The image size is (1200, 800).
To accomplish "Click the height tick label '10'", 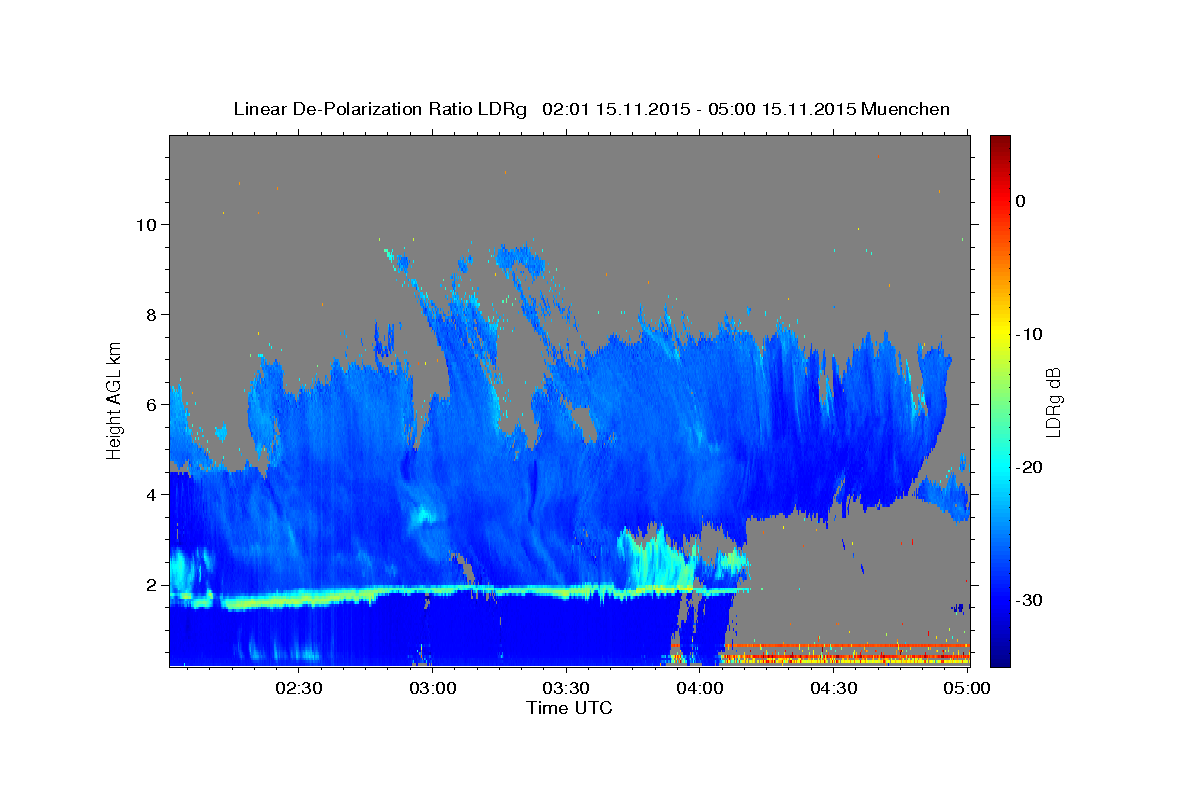I will click(147, 224).
